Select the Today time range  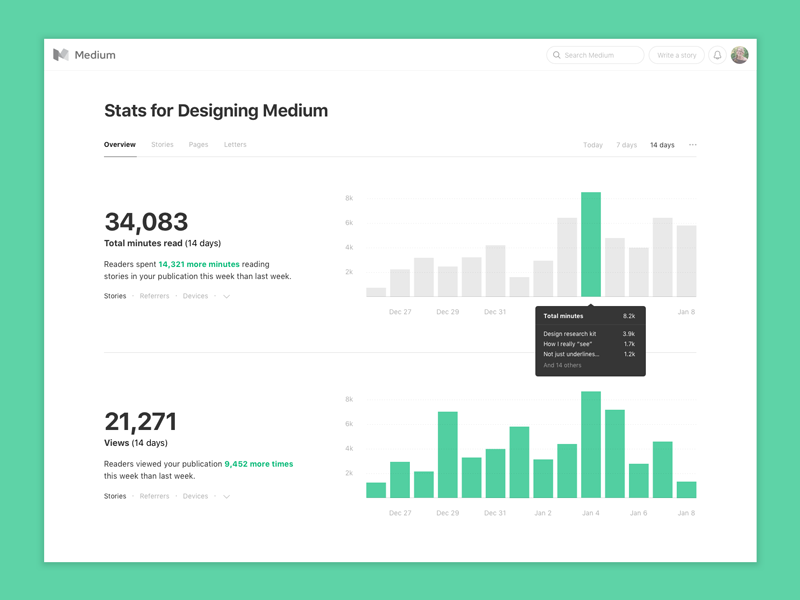593,145
